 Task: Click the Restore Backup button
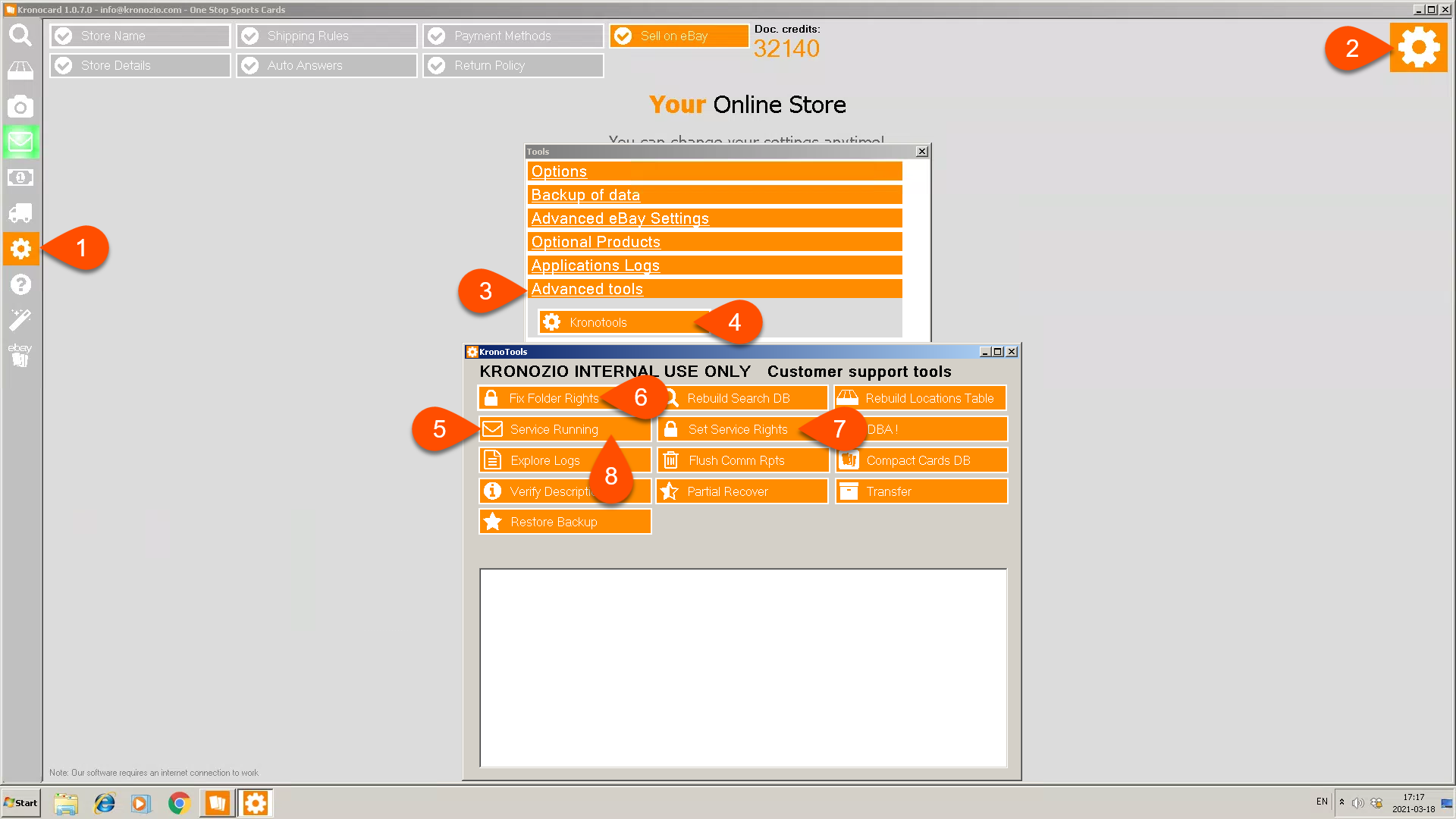564,522
